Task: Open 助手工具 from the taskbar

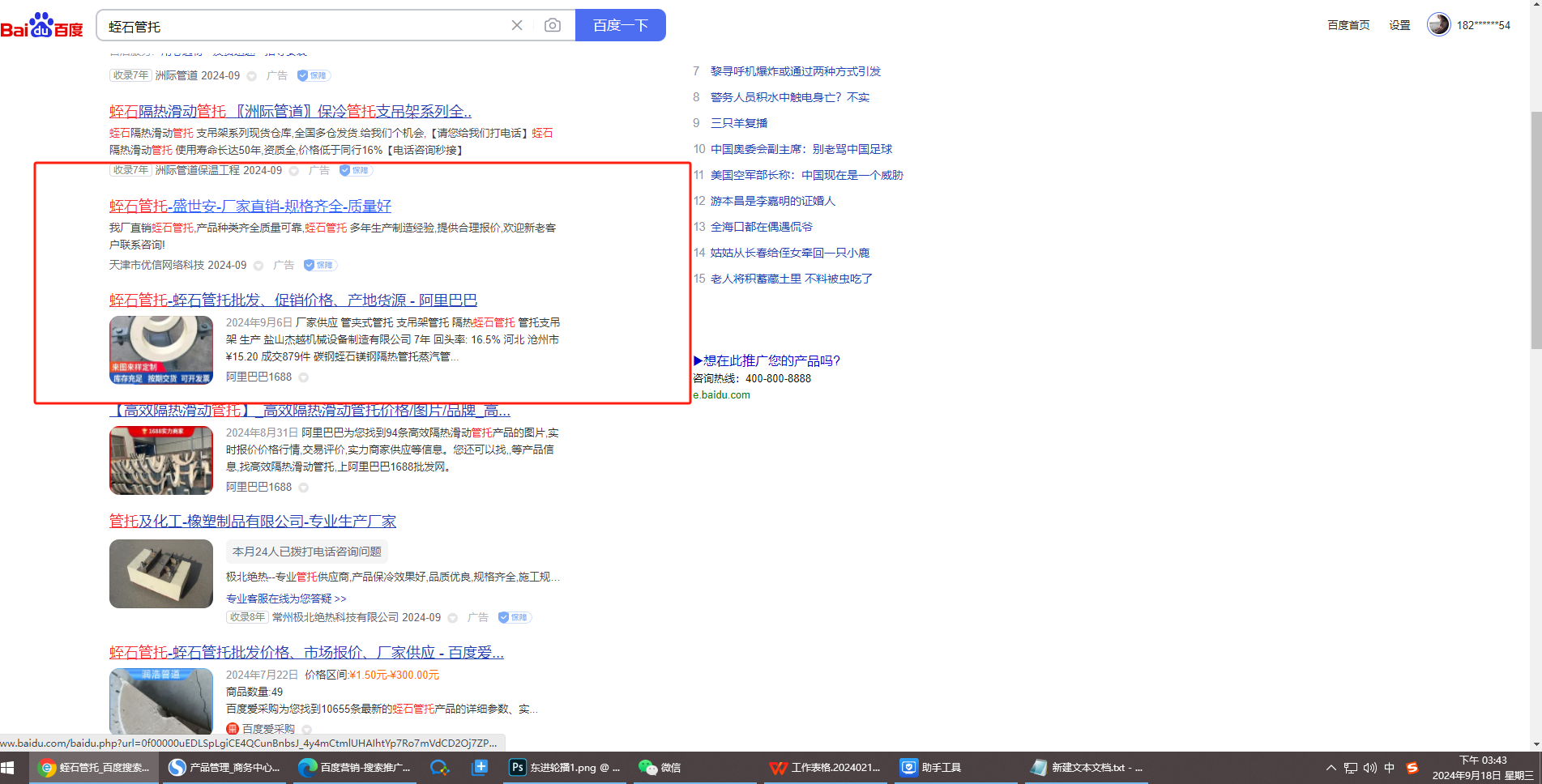Action: (x=930, y=767)
